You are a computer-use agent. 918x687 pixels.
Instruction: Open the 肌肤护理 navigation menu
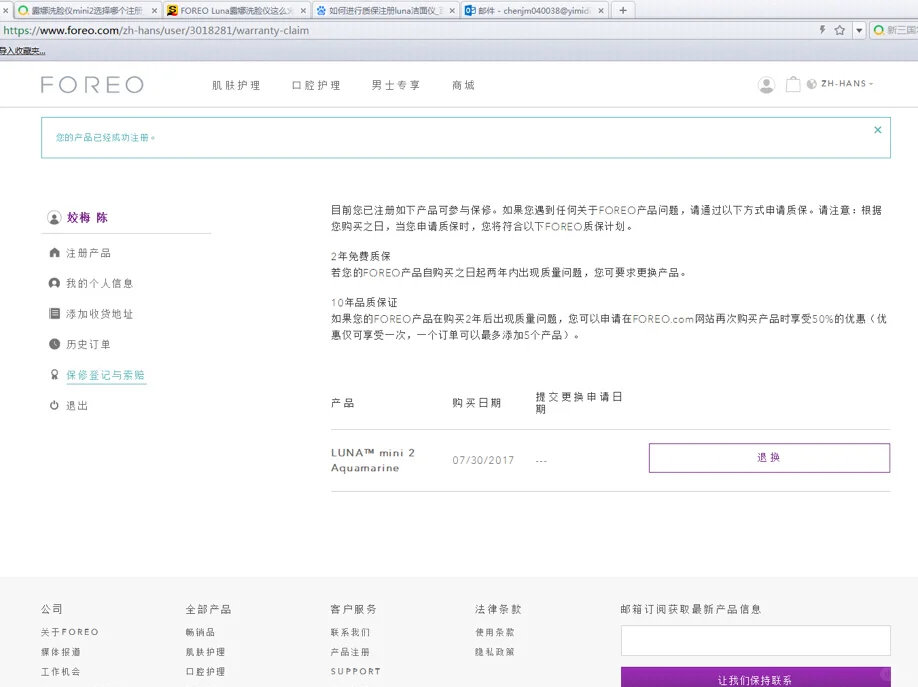pos(236,86)
